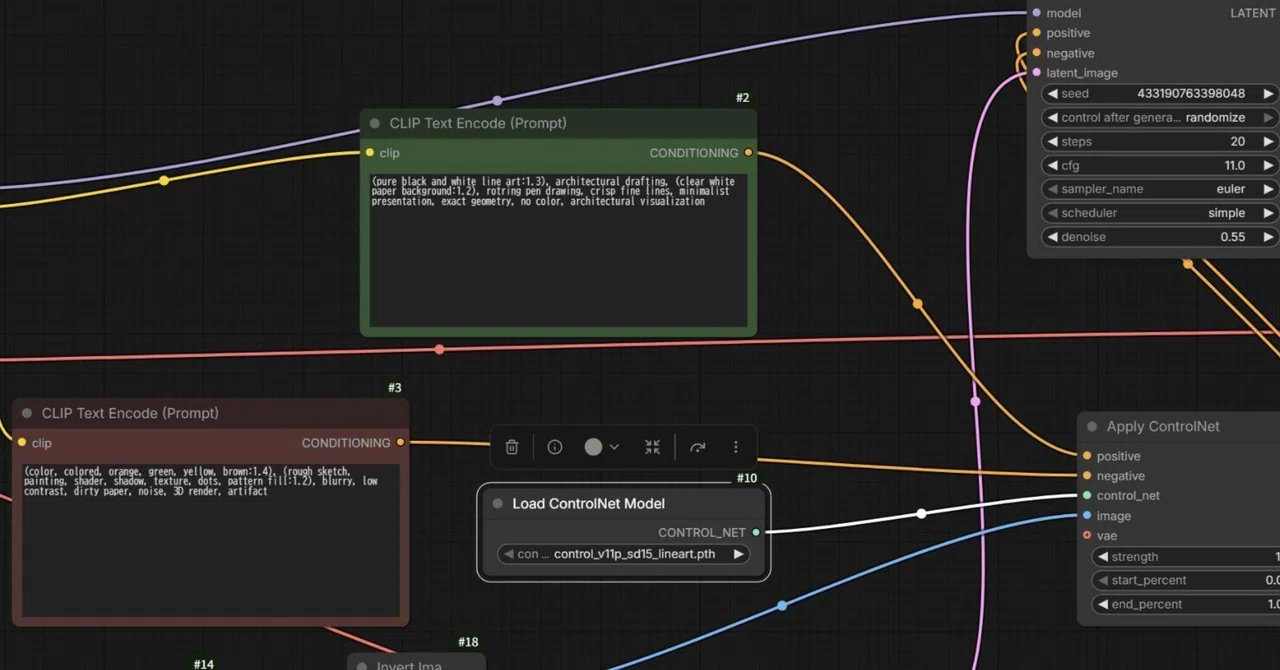Click the strength widget in Apply ControlNet
The width and height of the screenshot is (1280, 670).
coord(1186,557)
